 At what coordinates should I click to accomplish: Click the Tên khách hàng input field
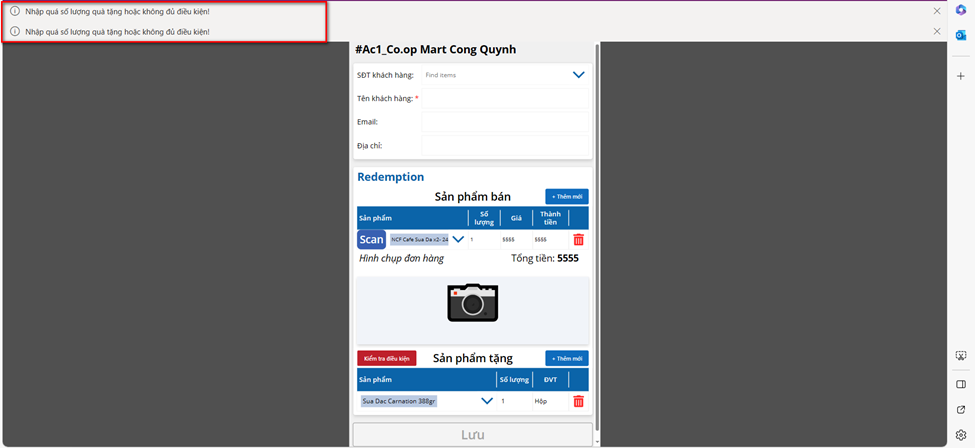(x=505, y=98)
